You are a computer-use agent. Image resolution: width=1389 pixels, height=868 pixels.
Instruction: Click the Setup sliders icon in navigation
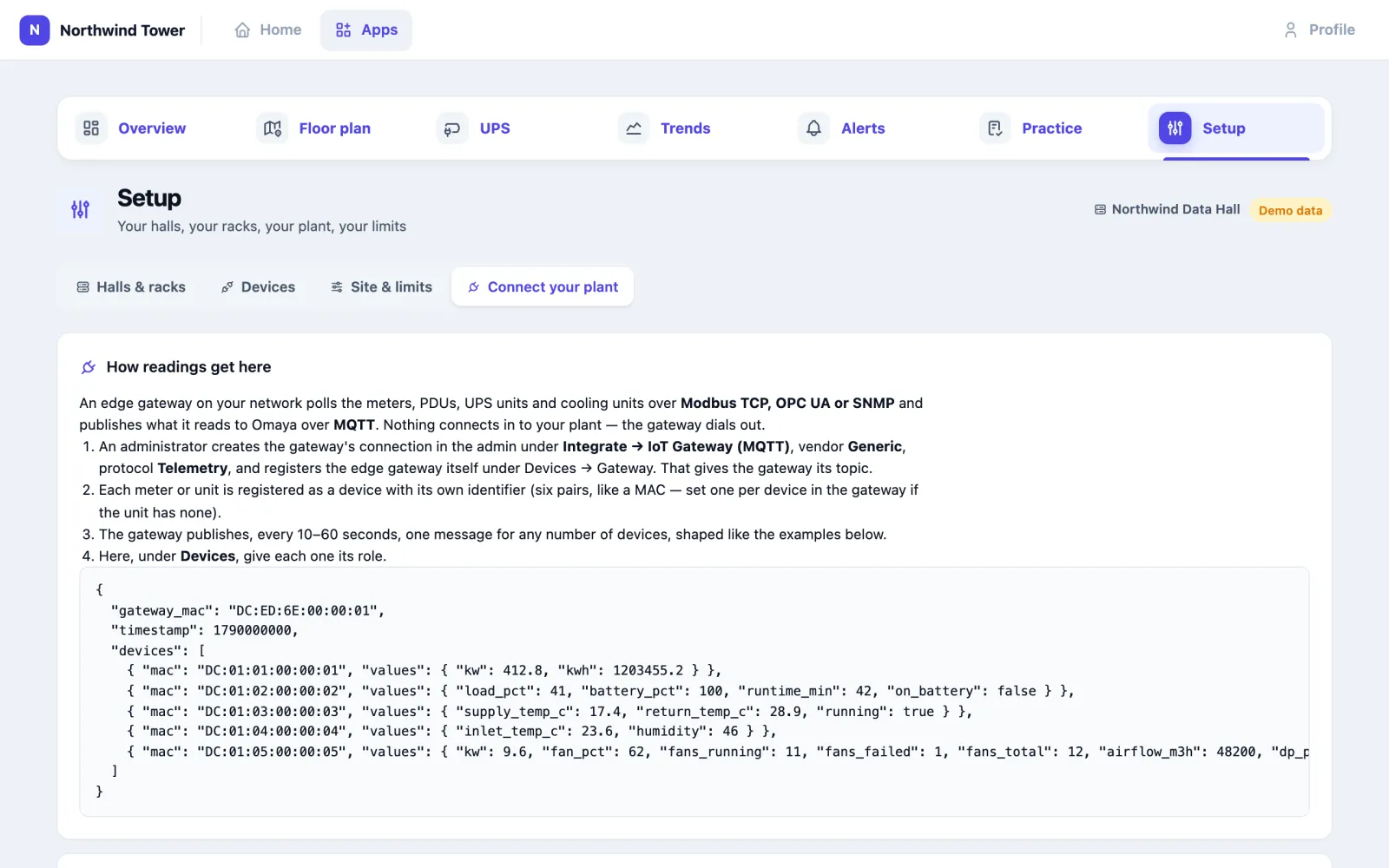click(x=1175, y=128)
